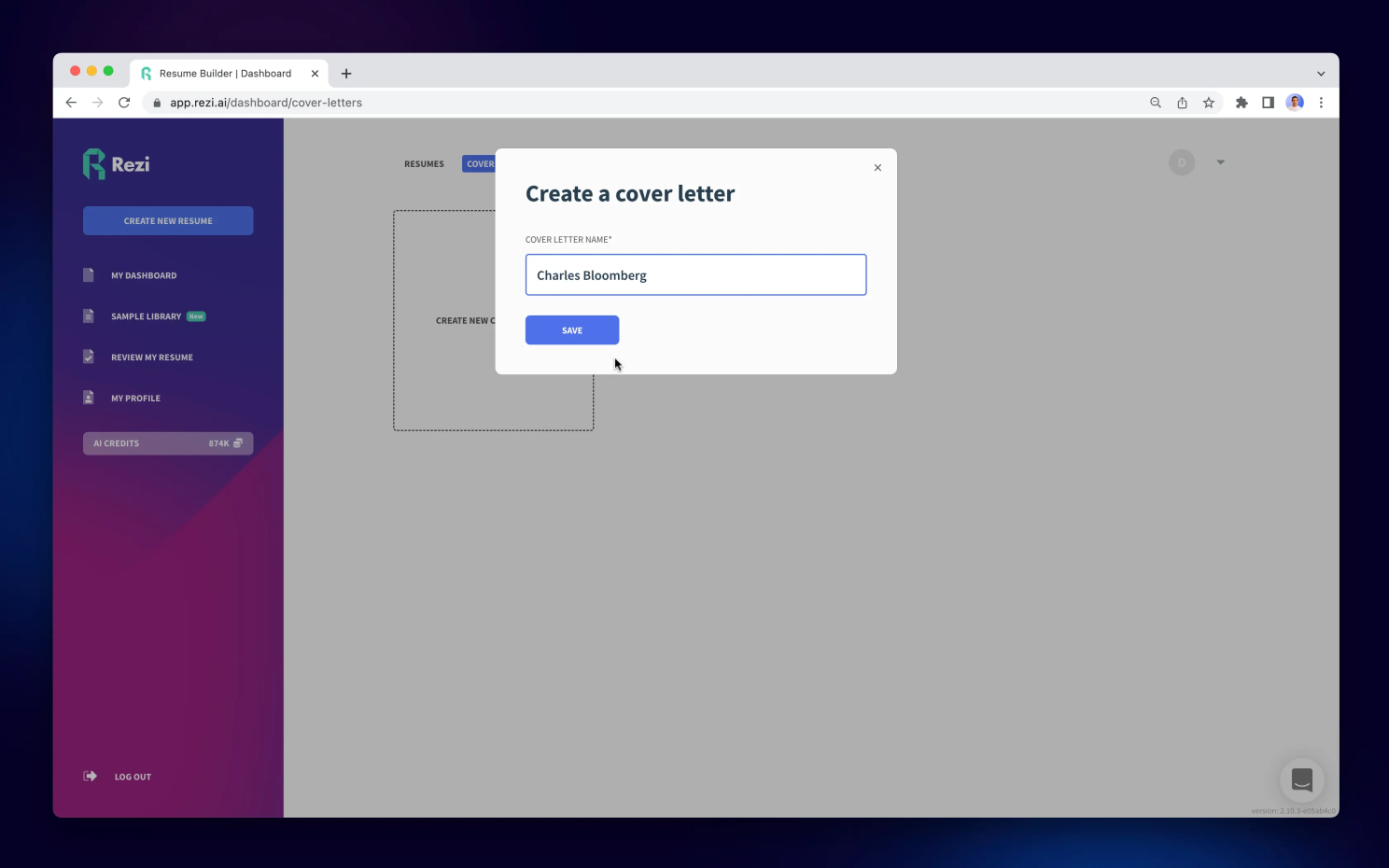The height and width of the screenshot is (868, 1389).
Task: Reload the page
Action: point(124,103)
